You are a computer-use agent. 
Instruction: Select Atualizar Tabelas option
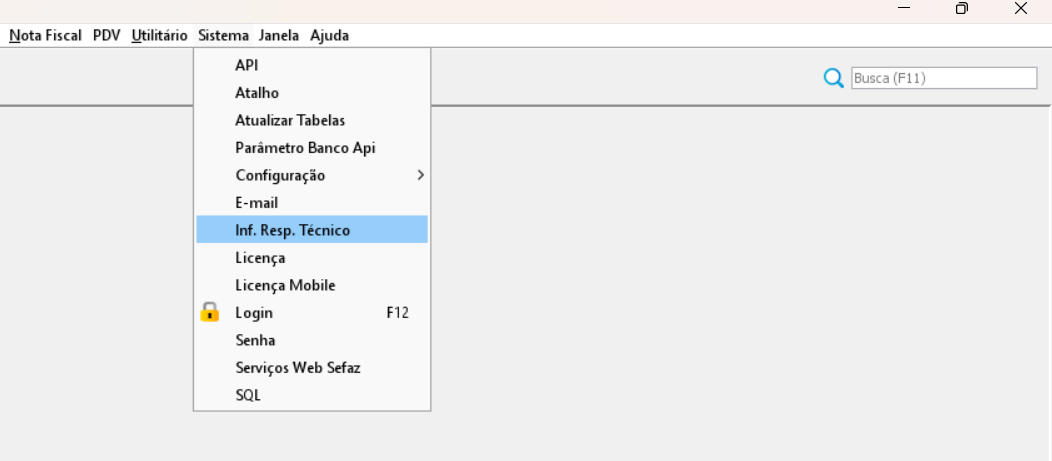point(290,120)
